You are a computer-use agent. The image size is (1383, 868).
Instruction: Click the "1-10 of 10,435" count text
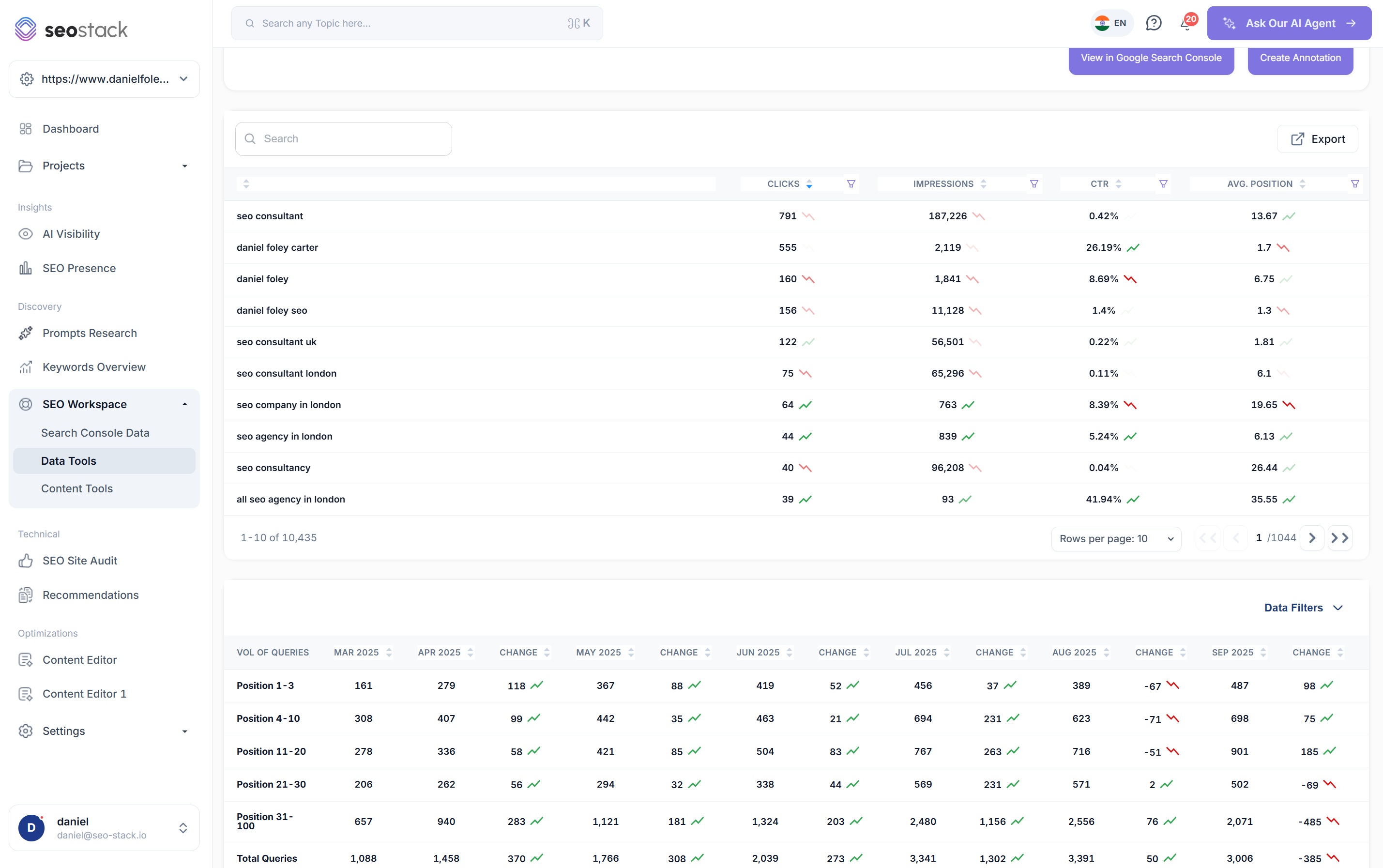[x=278, y=538]
